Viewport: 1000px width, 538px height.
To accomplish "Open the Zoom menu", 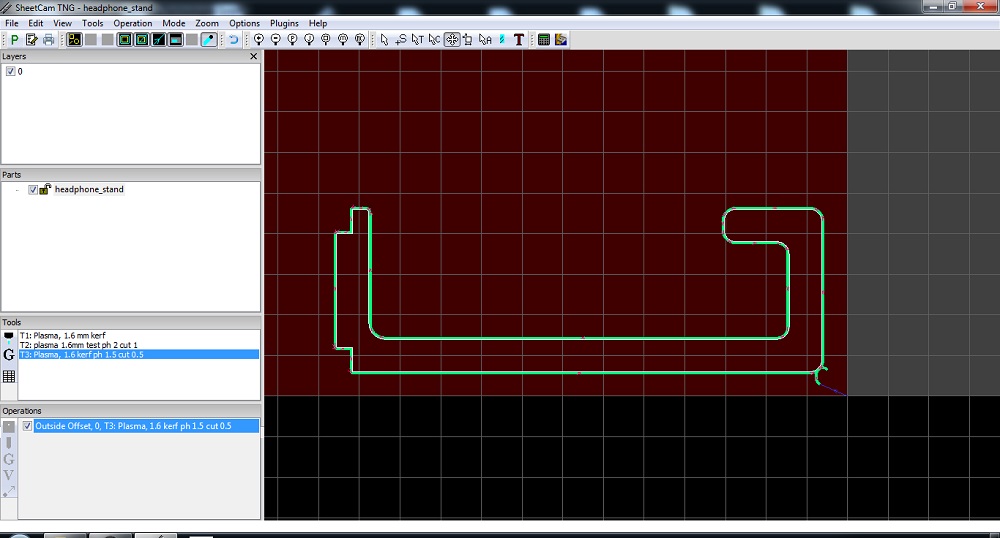I will pos(207,23).
